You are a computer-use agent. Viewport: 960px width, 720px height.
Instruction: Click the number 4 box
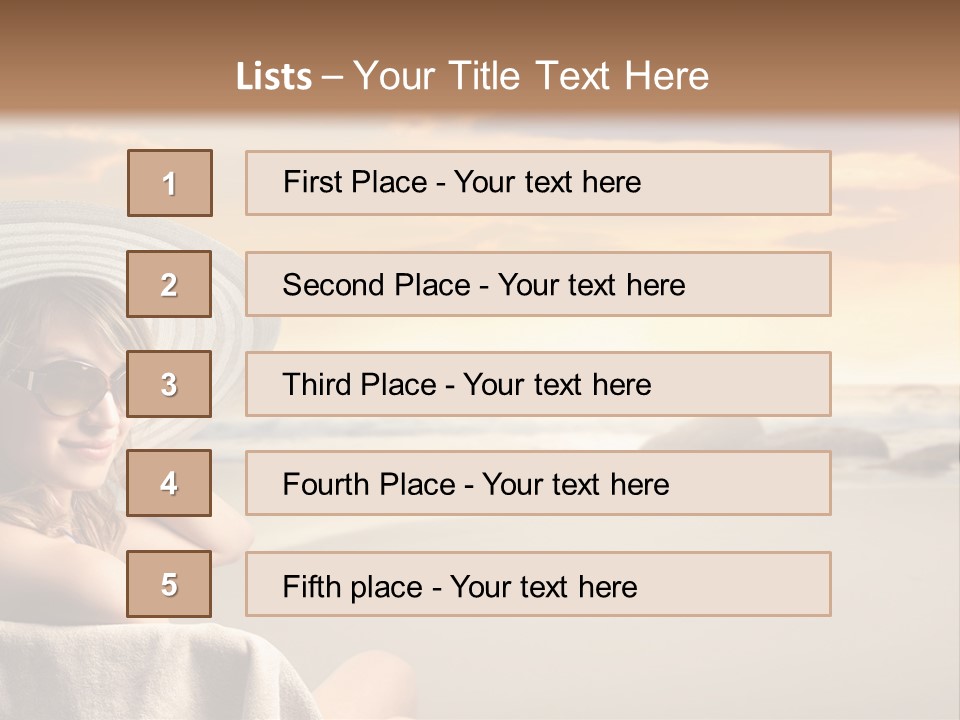pyautogui.click(x=169, y=483)
